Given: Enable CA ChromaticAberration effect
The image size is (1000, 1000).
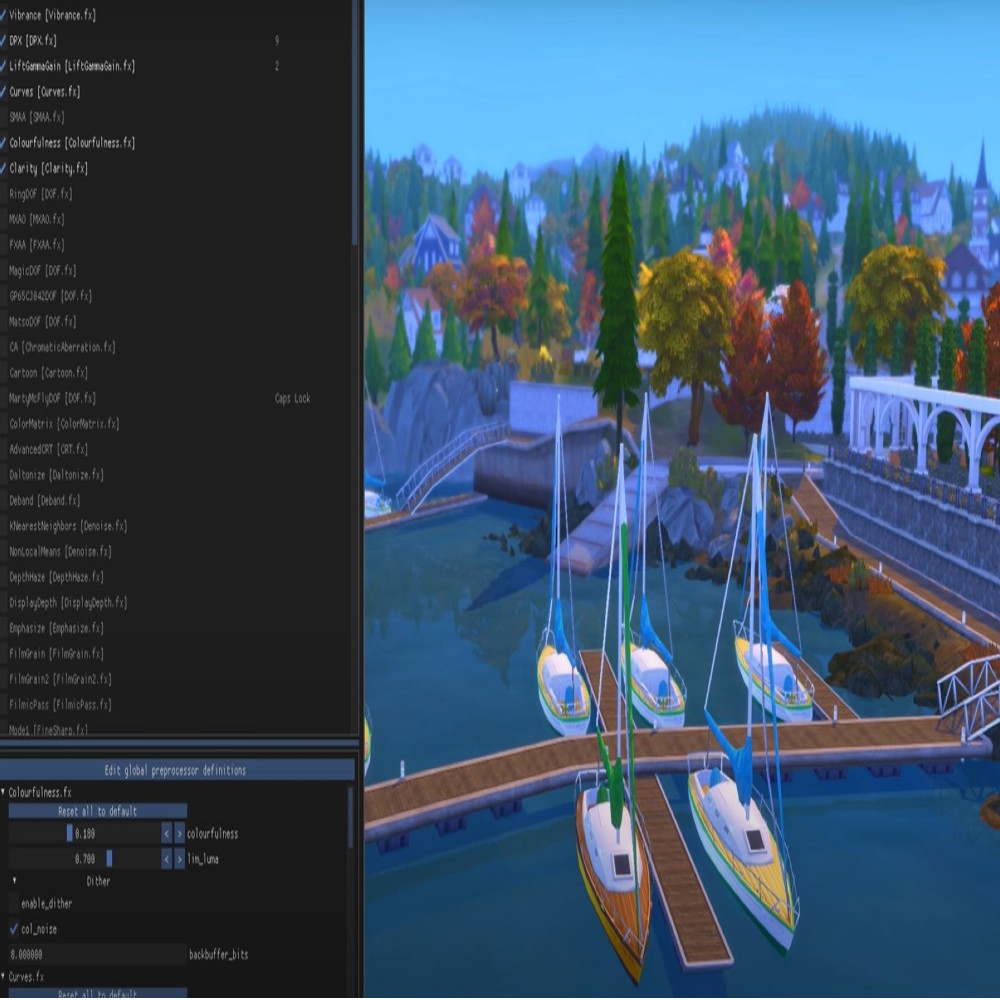Looking at the screenshot, I should (x=3, y=347).
